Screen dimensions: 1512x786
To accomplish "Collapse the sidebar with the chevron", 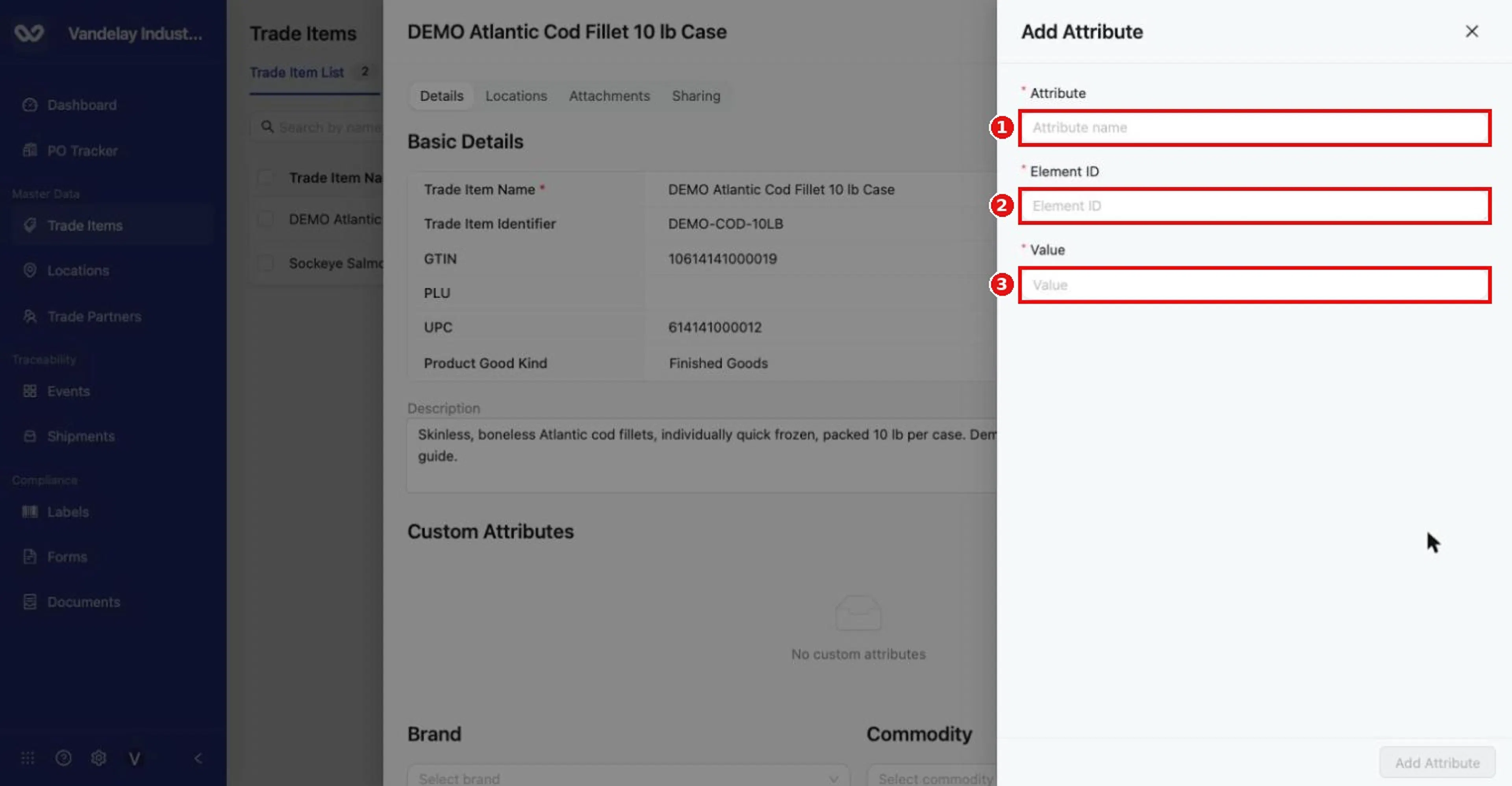I will (198, 758).
